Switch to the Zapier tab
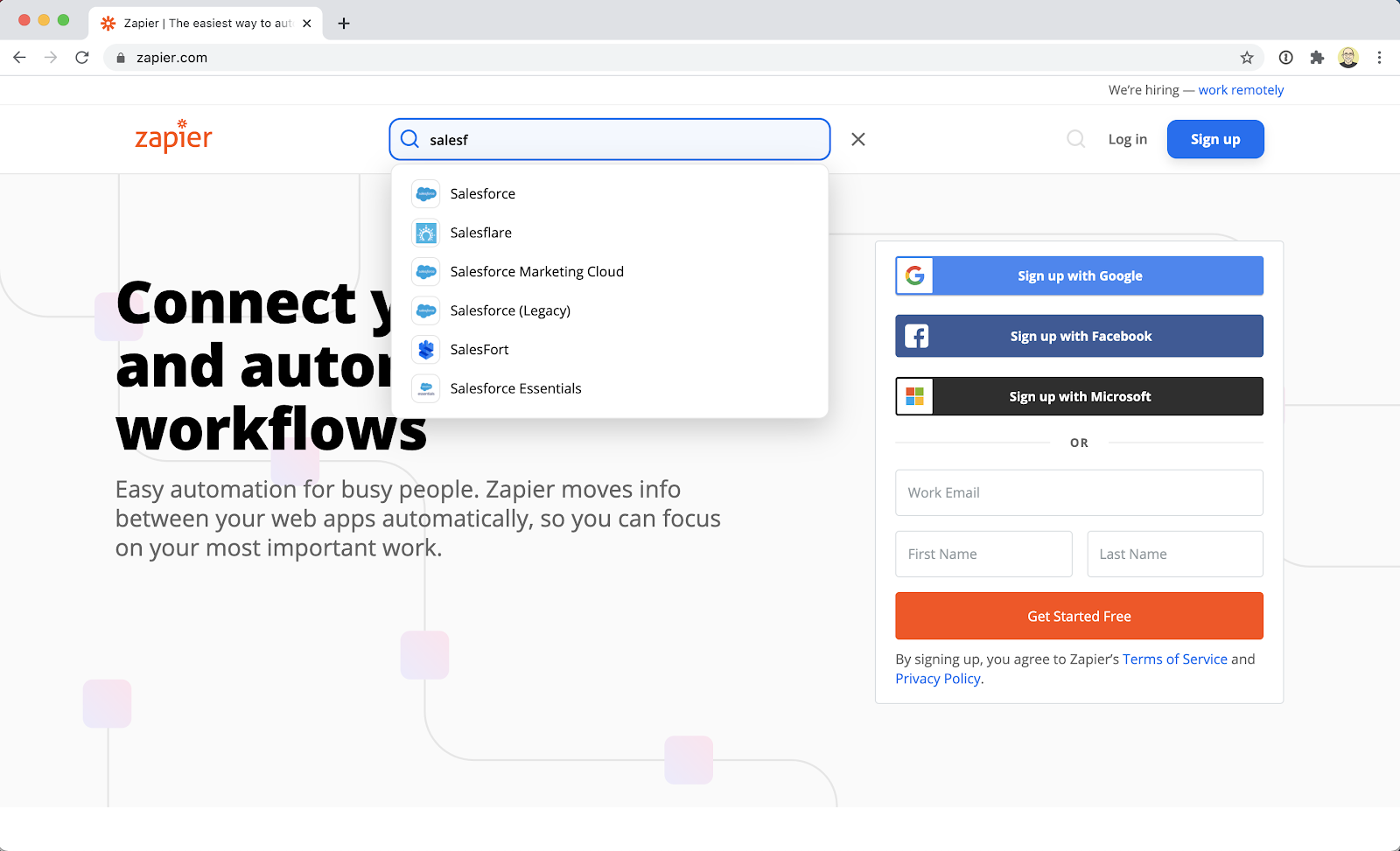The image size is (1400, 851). (x=206, y=24)
